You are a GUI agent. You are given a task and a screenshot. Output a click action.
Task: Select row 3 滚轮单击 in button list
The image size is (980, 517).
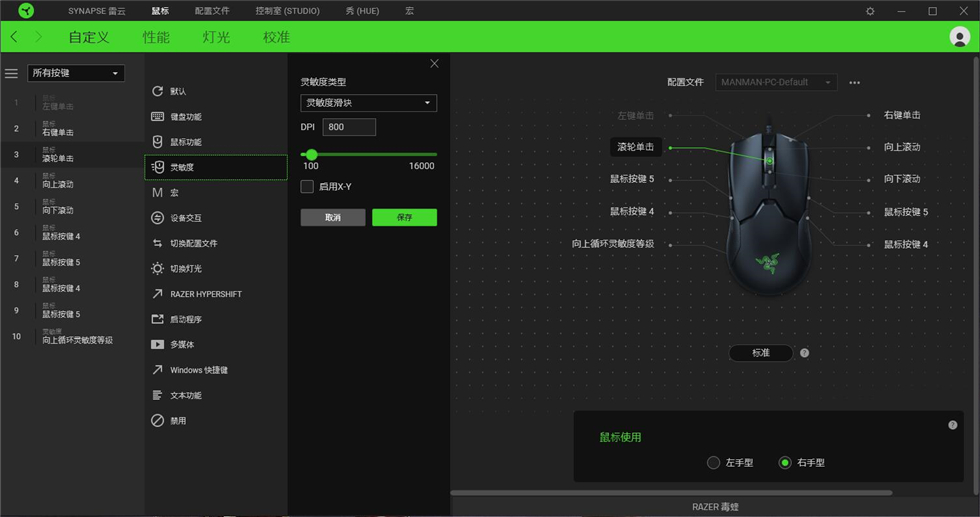click(72, 154)
